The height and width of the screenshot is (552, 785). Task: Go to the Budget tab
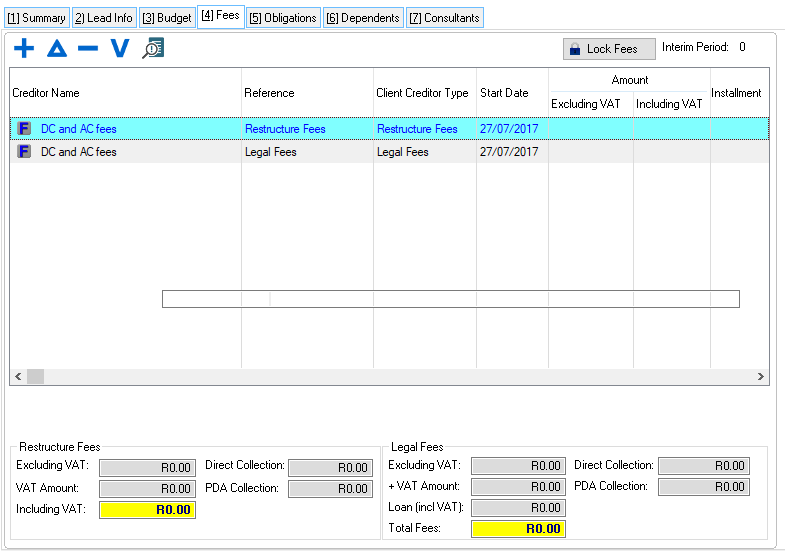tap(167, 18)
